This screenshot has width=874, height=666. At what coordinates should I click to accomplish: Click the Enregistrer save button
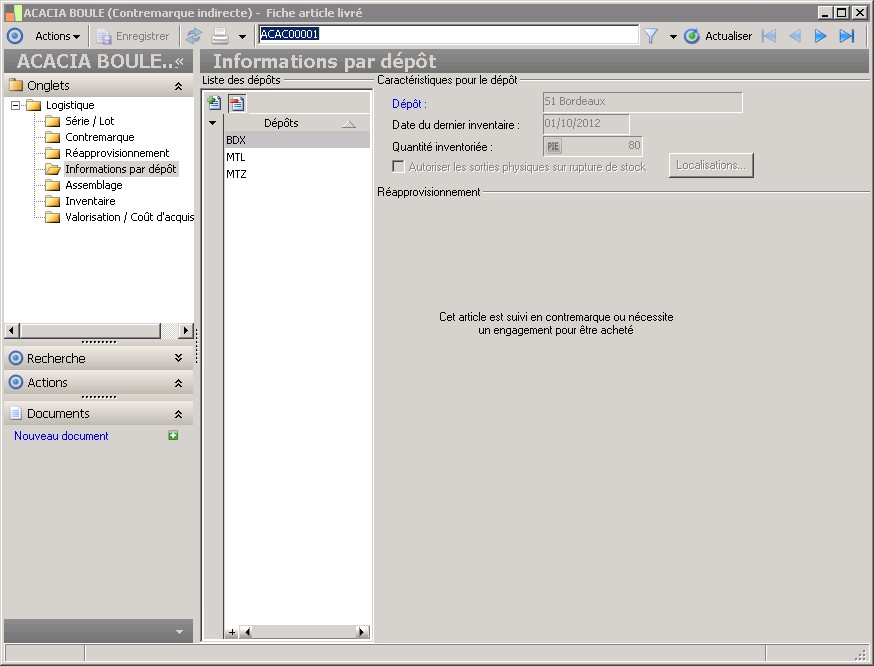click(133, 36)
